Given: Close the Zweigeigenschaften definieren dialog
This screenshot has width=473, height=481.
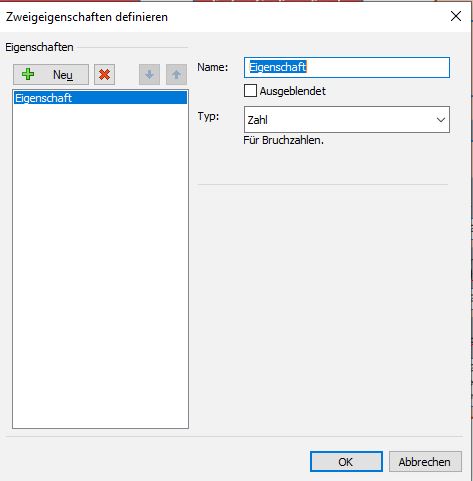Looking at the screenshot, I should 456,16.
